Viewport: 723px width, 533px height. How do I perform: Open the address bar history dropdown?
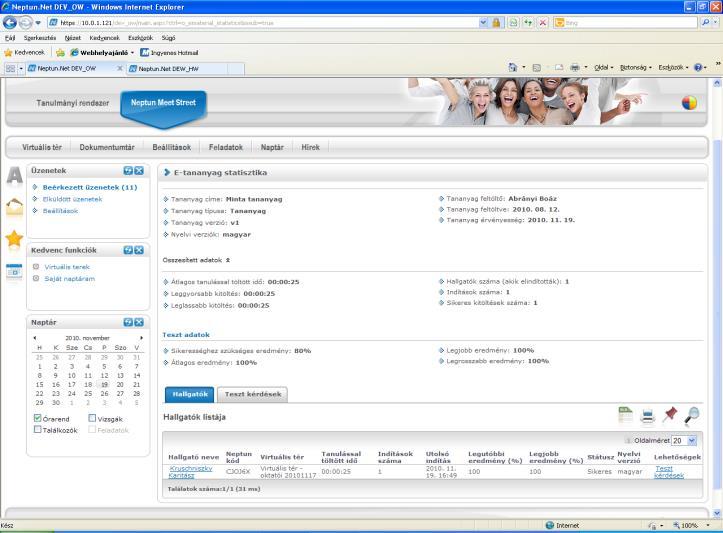click(x=483, y=22)
